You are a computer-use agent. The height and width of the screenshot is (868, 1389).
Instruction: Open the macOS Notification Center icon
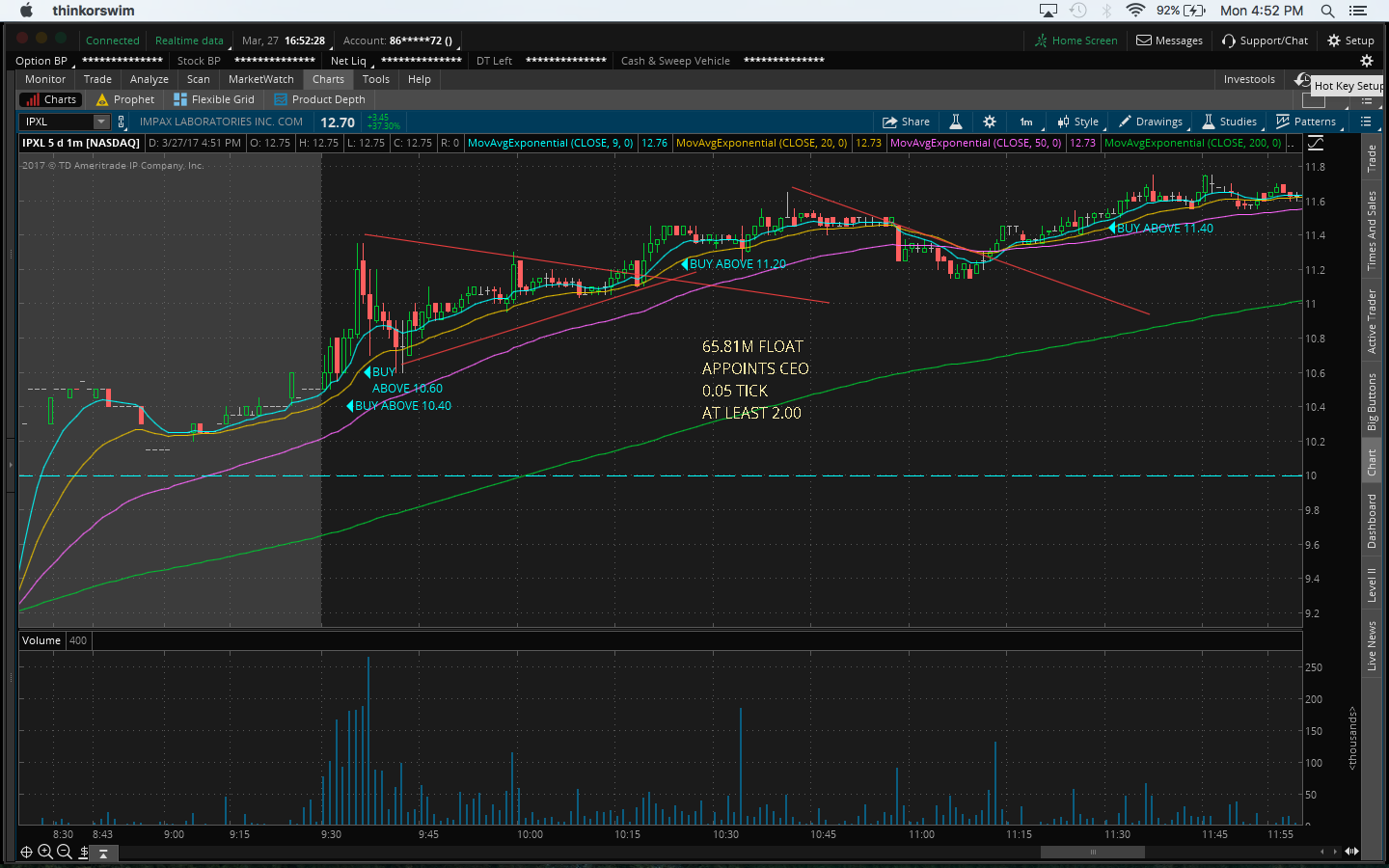(x=1358, y=11)
